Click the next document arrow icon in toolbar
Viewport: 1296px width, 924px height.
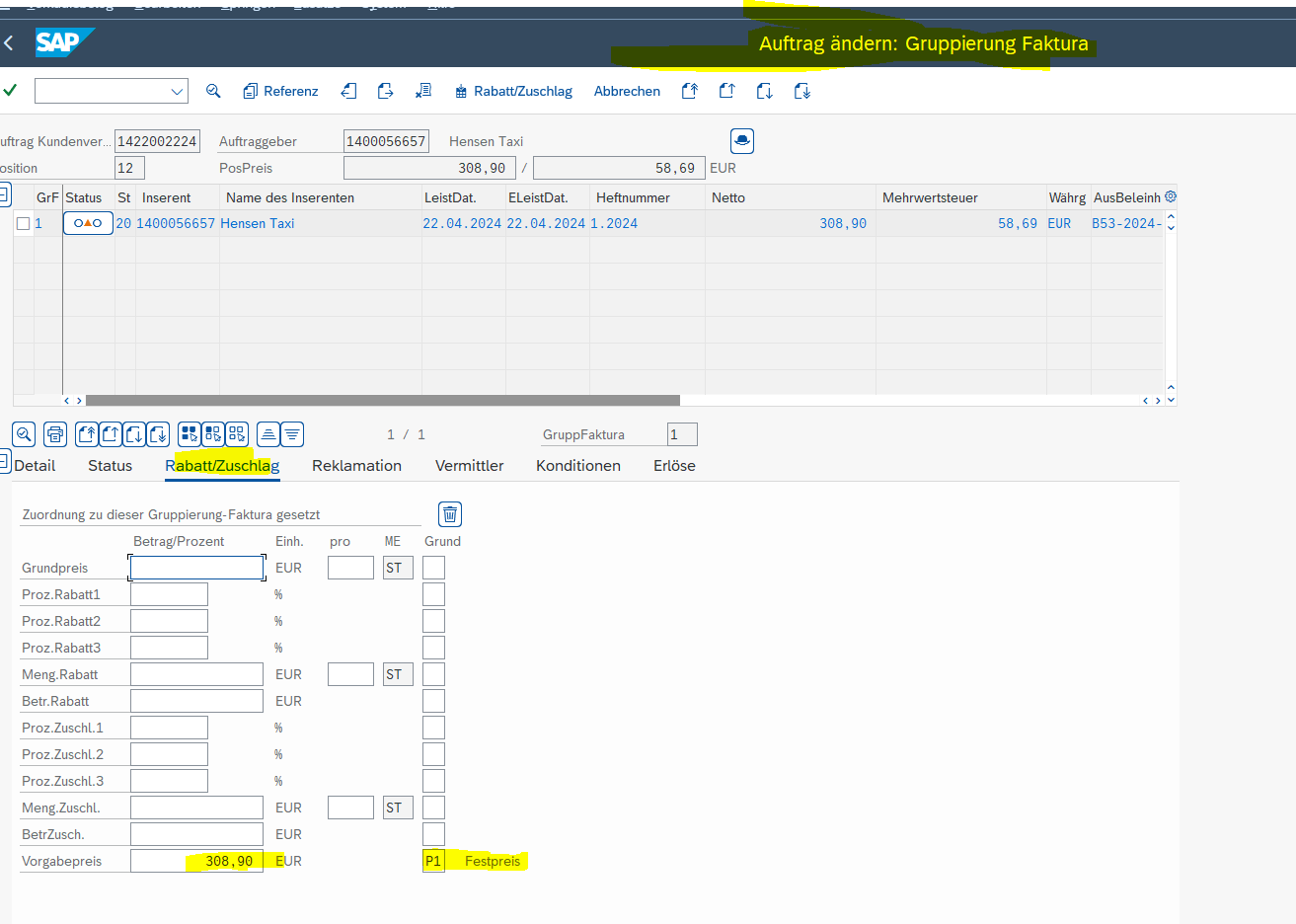click(x=386, y=91)
